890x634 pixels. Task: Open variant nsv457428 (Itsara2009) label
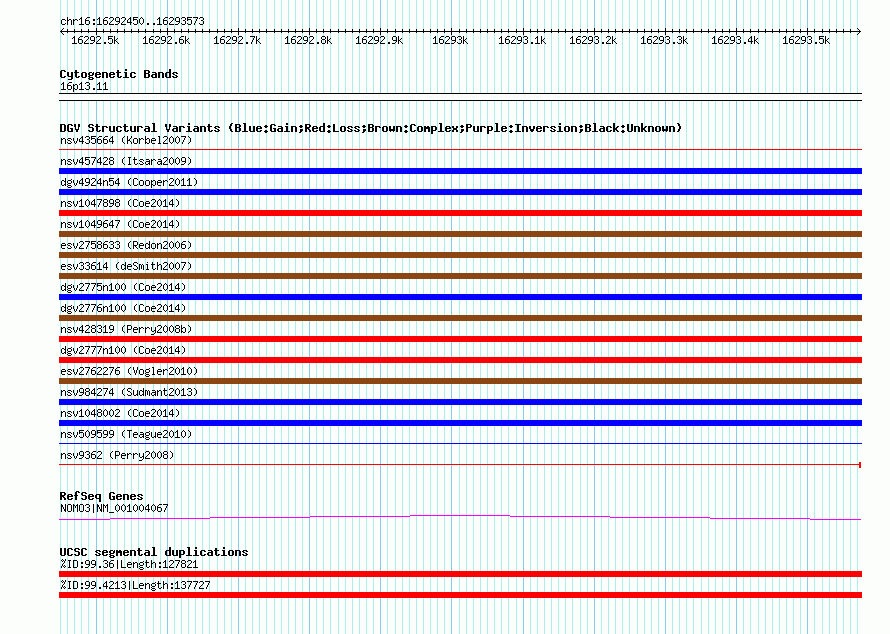[x=126, y=161]
